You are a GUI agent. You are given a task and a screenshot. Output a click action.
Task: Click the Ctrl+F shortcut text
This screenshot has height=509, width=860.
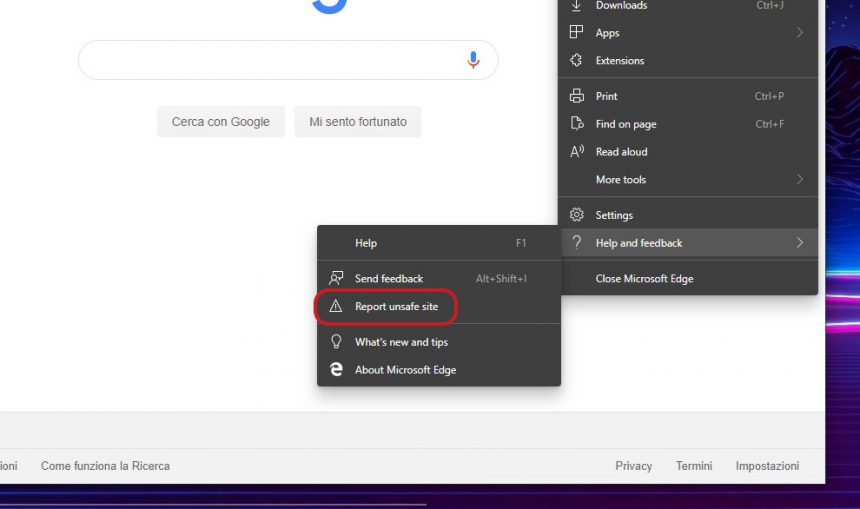pyautogui.click(x=770, y=124)
